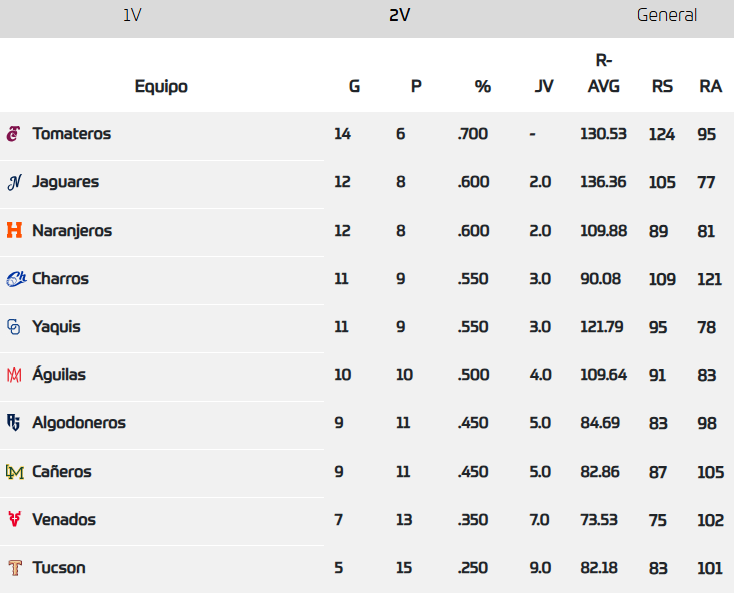Image resolution: width=734 pixels, height=593 pixels.
Task: Open the Venados team name link
Action: pyautogui.click(x=64, y=520)
